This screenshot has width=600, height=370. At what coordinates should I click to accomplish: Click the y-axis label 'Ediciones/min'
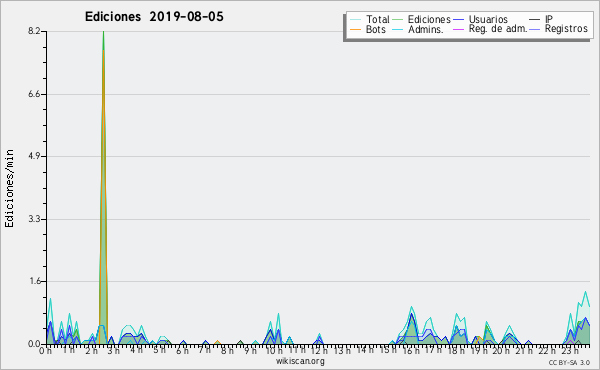[x=9, y=188]
